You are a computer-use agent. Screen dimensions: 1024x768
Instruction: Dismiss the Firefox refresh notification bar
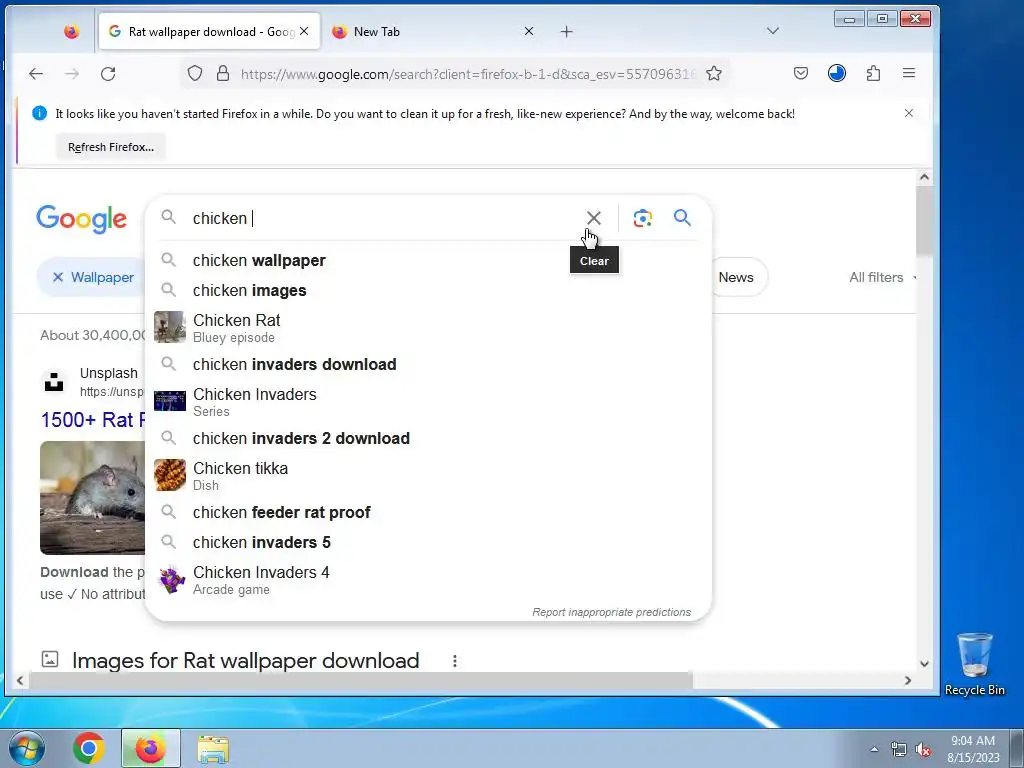(x=908, y=113)
